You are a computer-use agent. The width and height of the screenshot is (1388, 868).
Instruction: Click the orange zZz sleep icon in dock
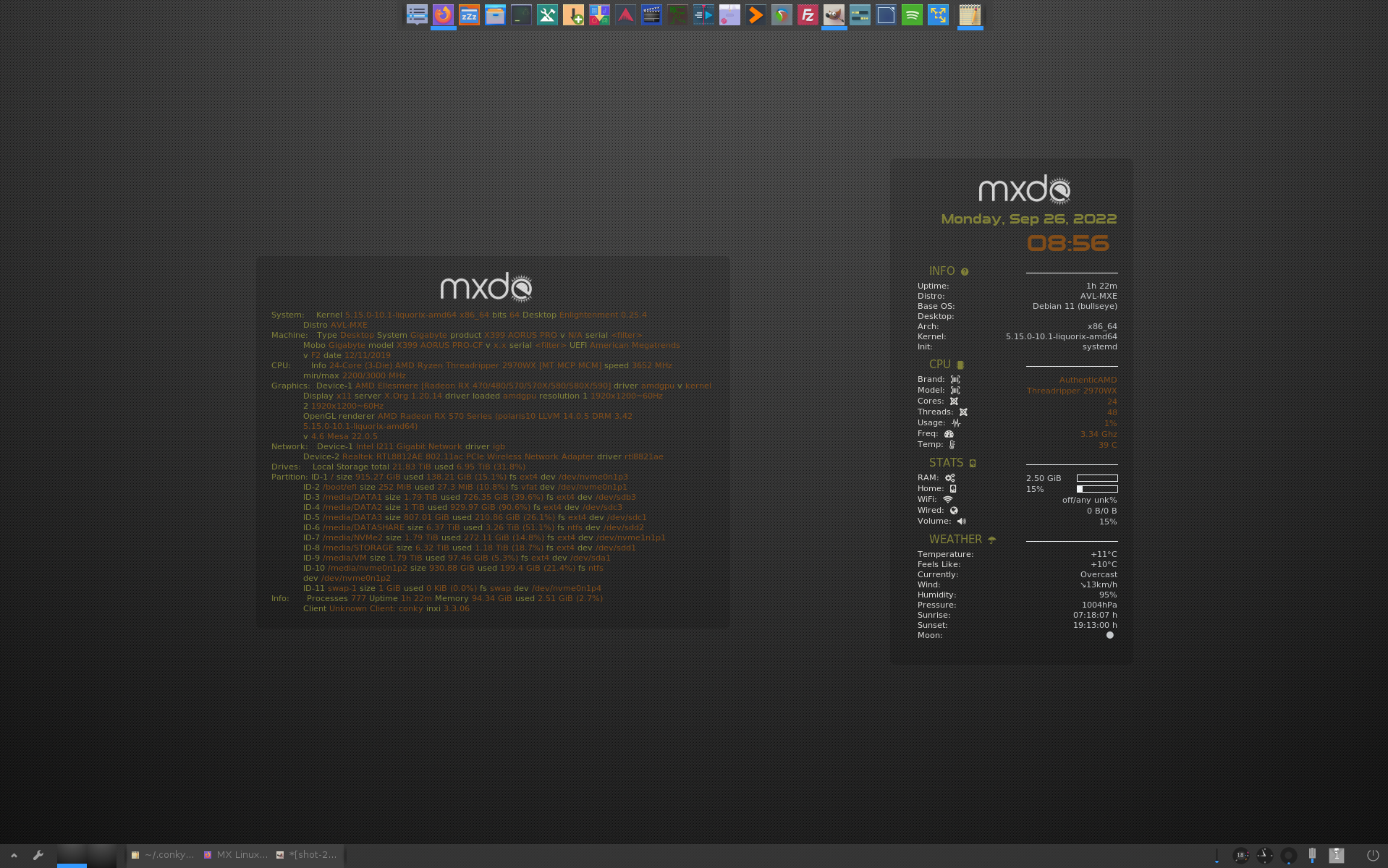[x=469, y=15]
